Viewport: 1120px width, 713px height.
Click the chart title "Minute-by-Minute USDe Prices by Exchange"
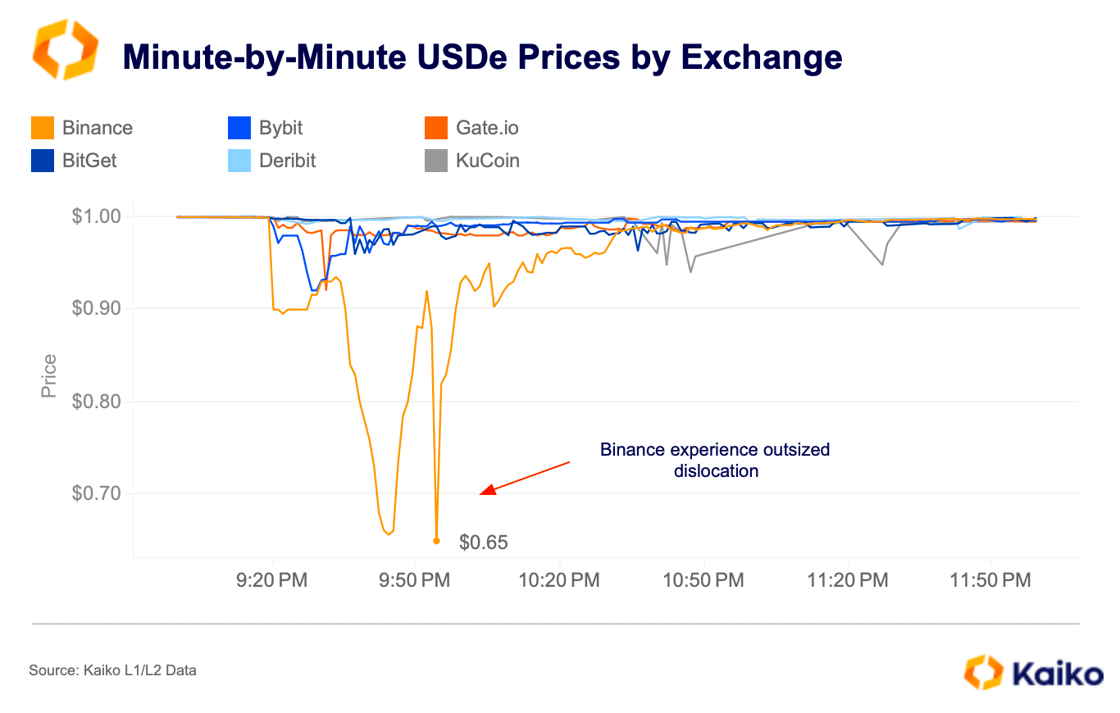click(x=482, y=58)
